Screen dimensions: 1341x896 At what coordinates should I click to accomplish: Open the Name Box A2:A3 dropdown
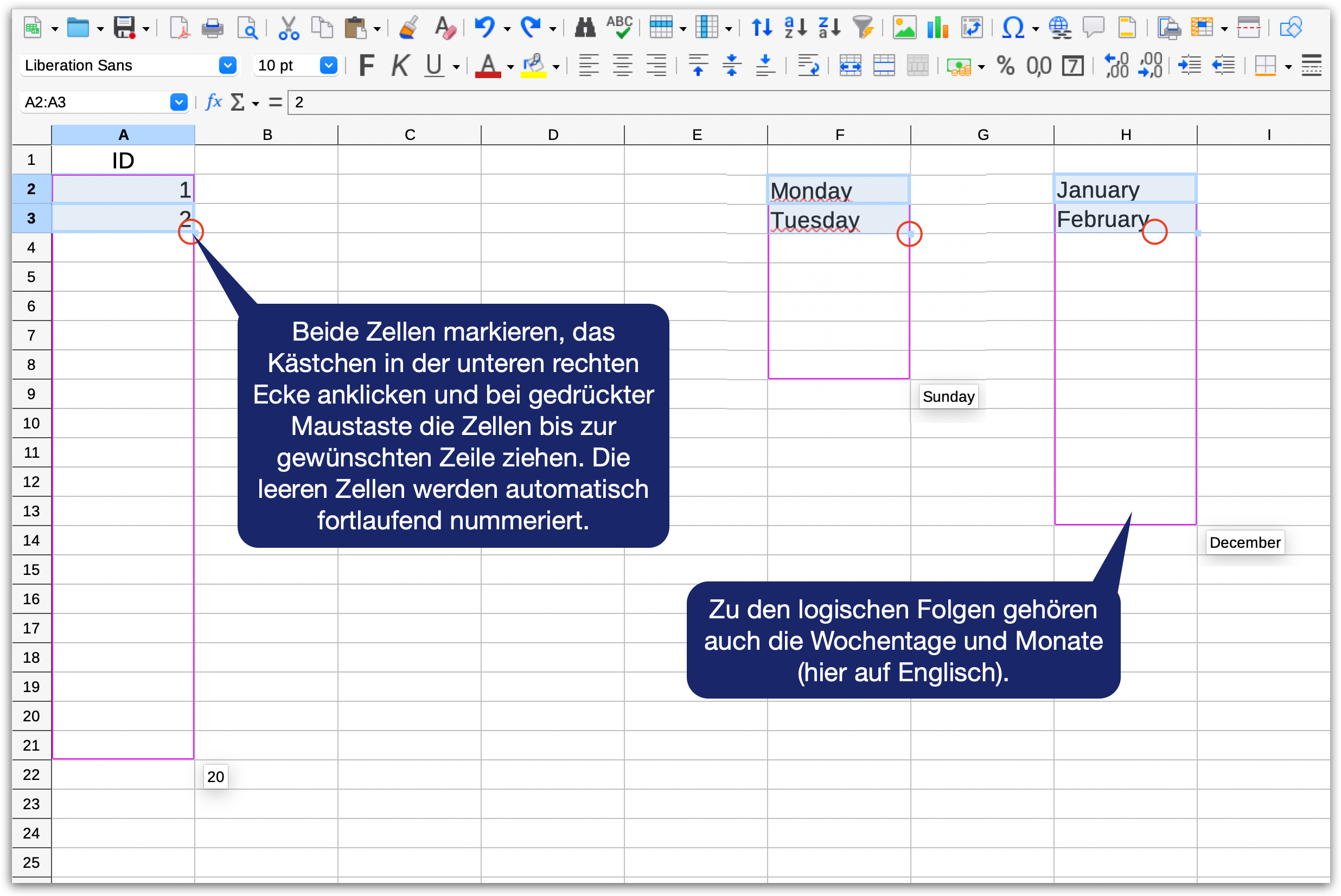coord(179,103)
